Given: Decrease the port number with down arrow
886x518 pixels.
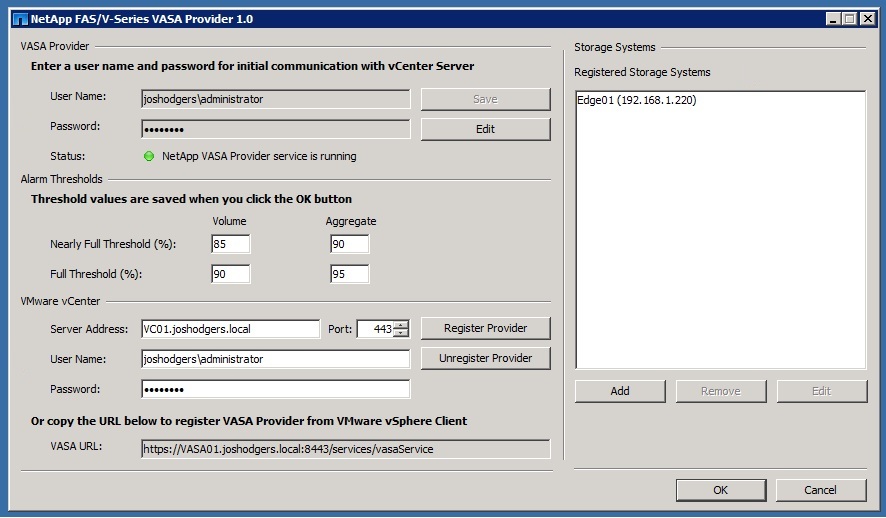Looking at the screenshot, I should tap(401, 334).
